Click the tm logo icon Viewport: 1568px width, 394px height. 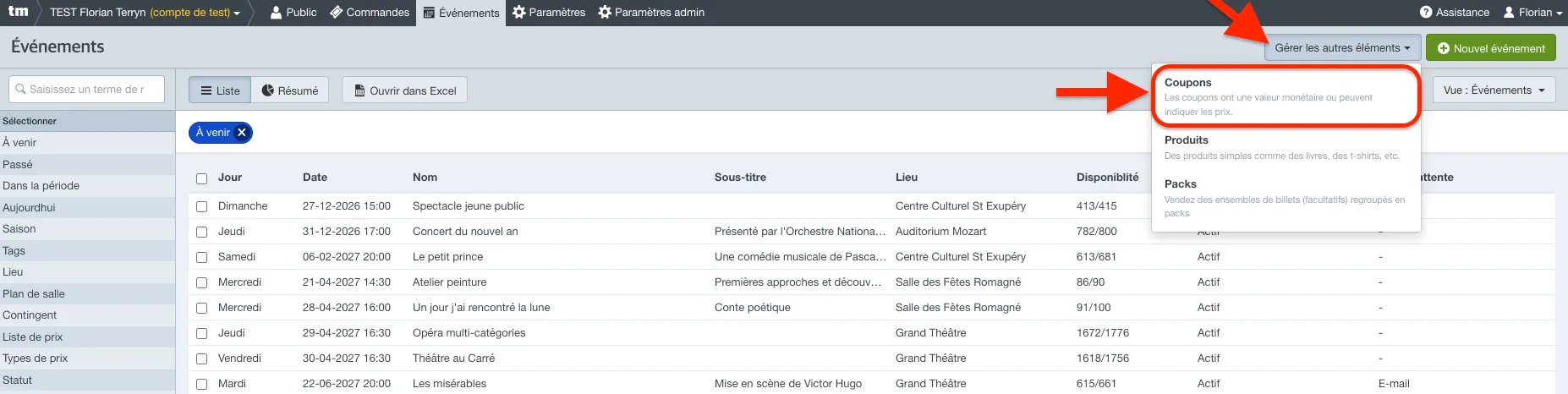pos(19,12)
